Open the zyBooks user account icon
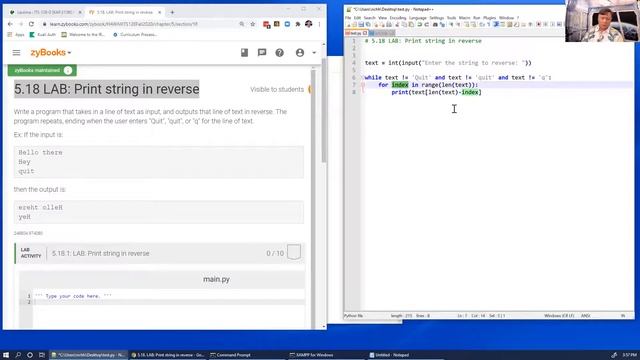The height and width of the screenshot is (360, 640). click(300, 53)
